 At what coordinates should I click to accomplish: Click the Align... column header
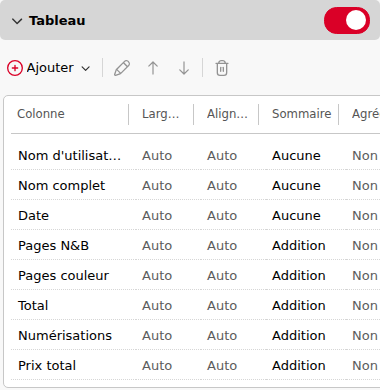pos(227,114)
